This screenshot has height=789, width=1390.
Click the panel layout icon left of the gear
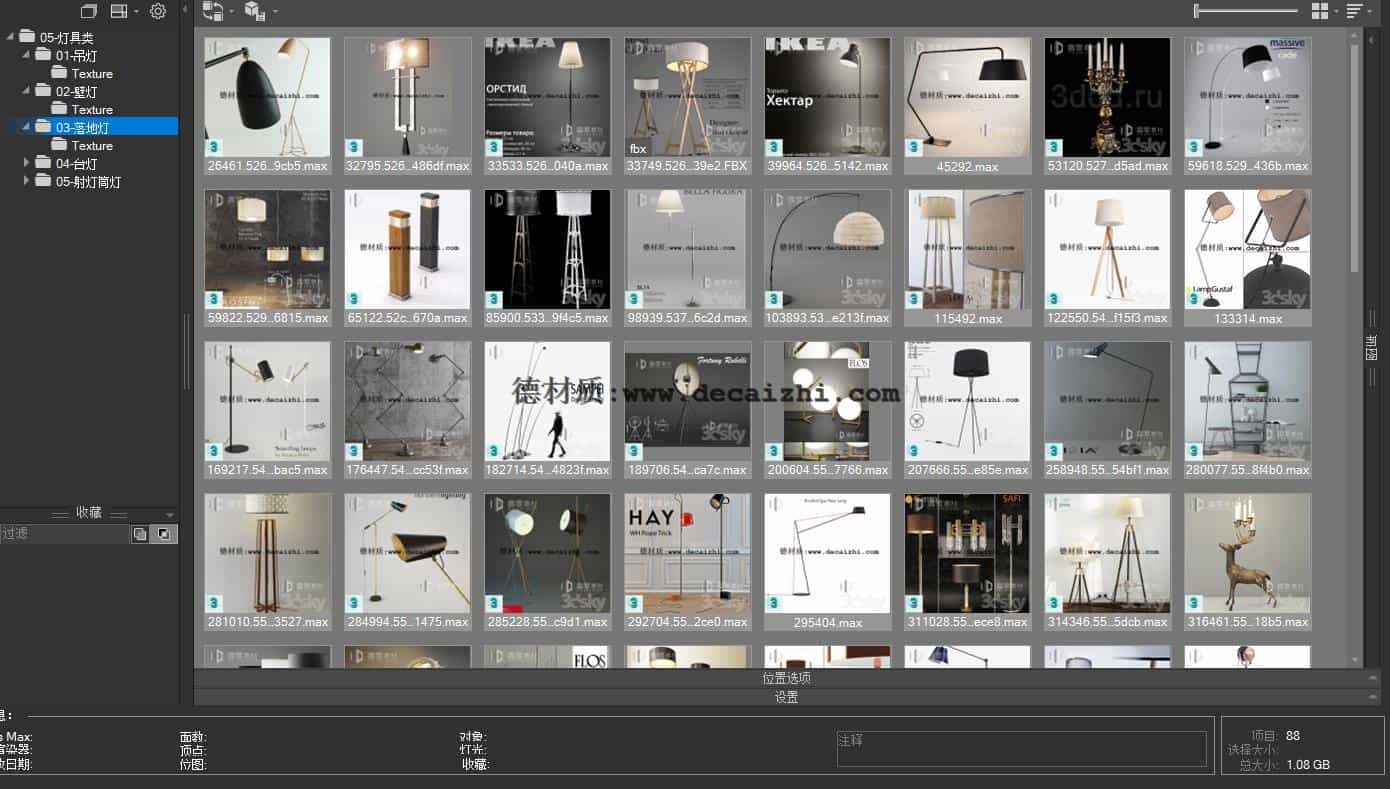click(119, 11)
